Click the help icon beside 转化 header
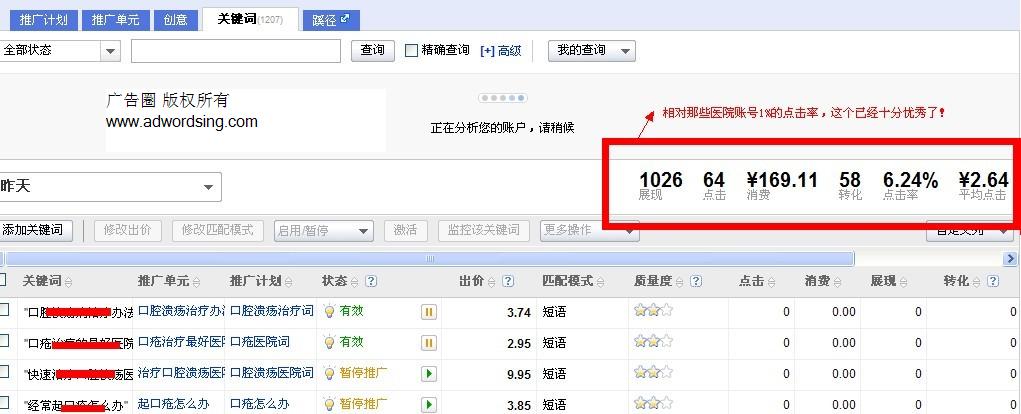The width and height of the screenshot is (1021, 414). (x=991, y=282)
